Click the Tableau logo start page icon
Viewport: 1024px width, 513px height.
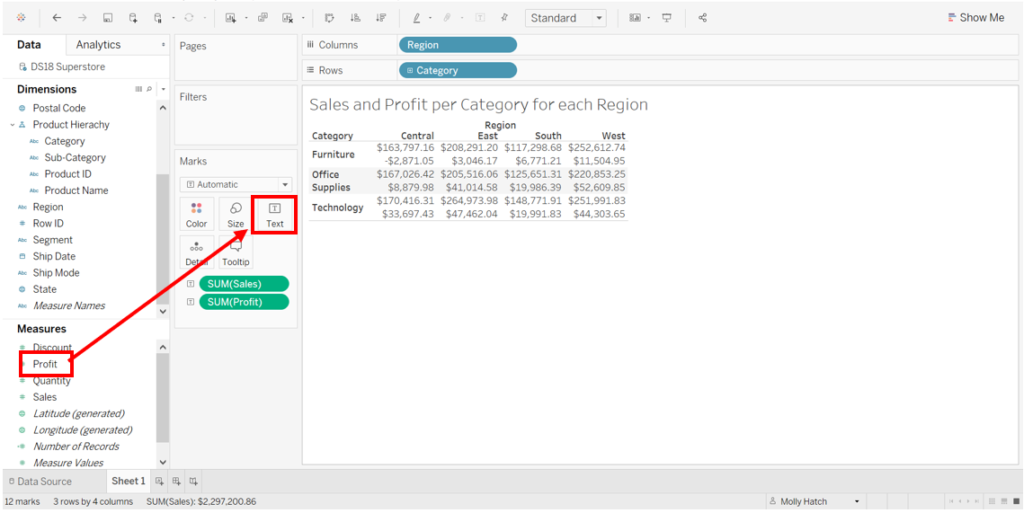click(22, 18)
